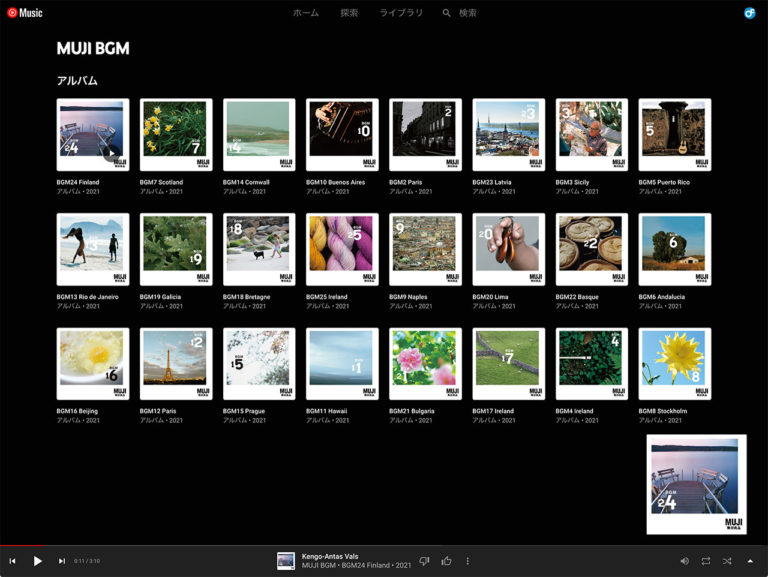Dislike the song Kengo-Antas Vals
This screenshot has width=768, height=577.
click(424, 561)
